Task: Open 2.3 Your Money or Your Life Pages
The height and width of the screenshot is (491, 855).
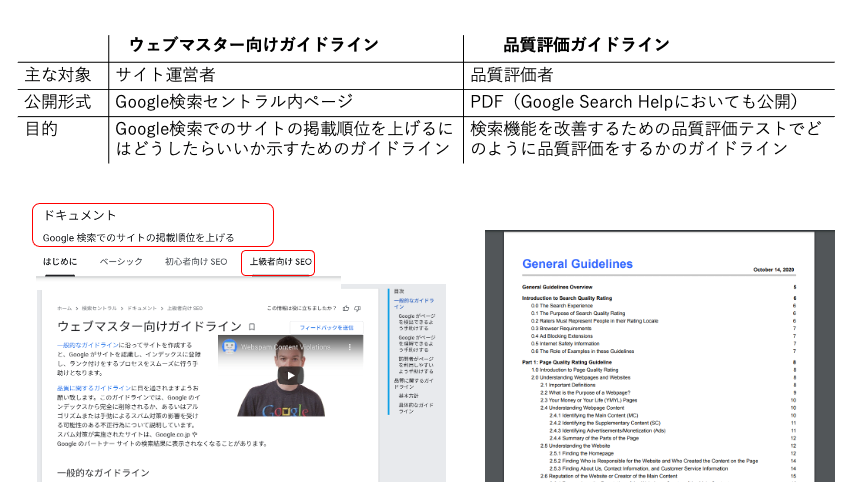Action: click(588, 400)
